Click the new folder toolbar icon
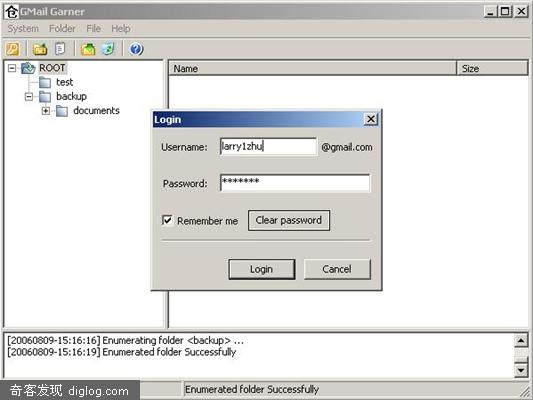533x400 pixels. click(40, 49)
